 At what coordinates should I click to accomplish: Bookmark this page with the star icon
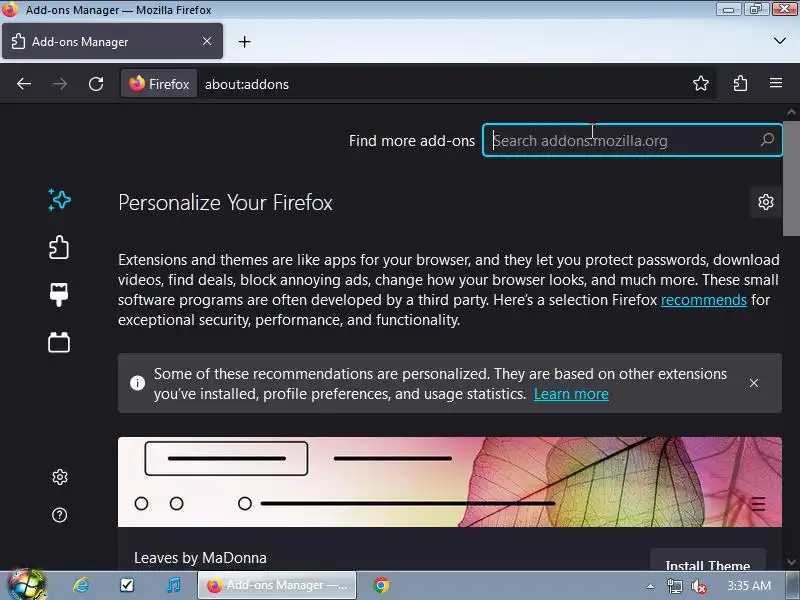point(701,83)
